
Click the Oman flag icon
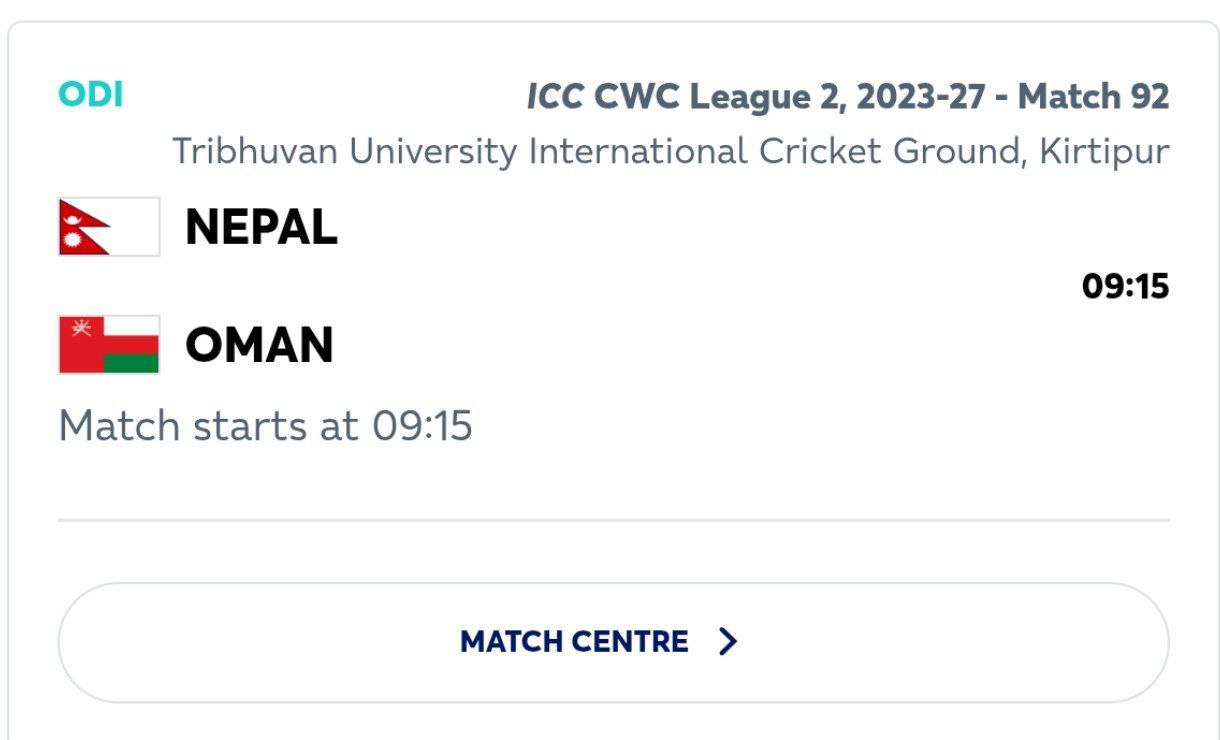[109, 345]
